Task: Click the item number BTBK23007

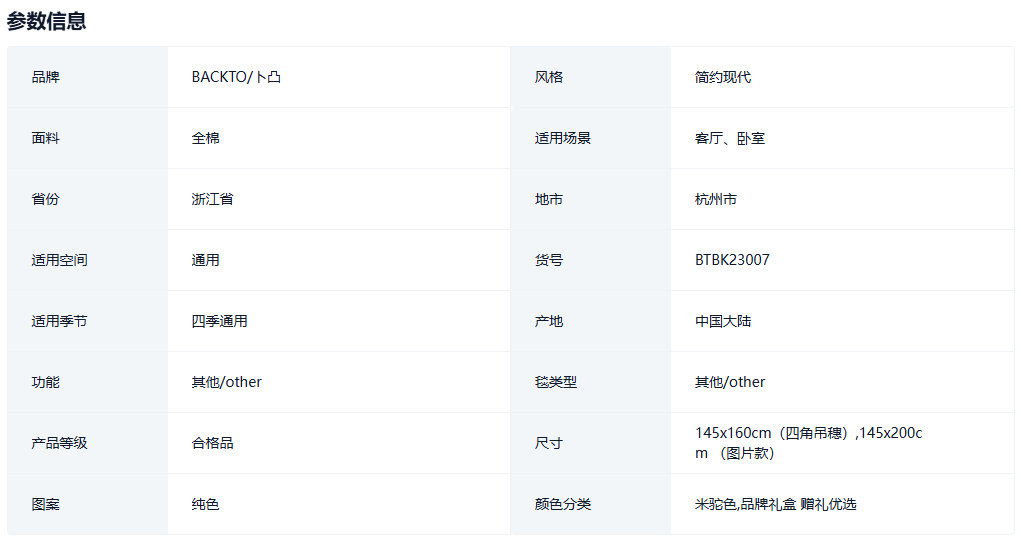Action: click(x=732, y=260)
